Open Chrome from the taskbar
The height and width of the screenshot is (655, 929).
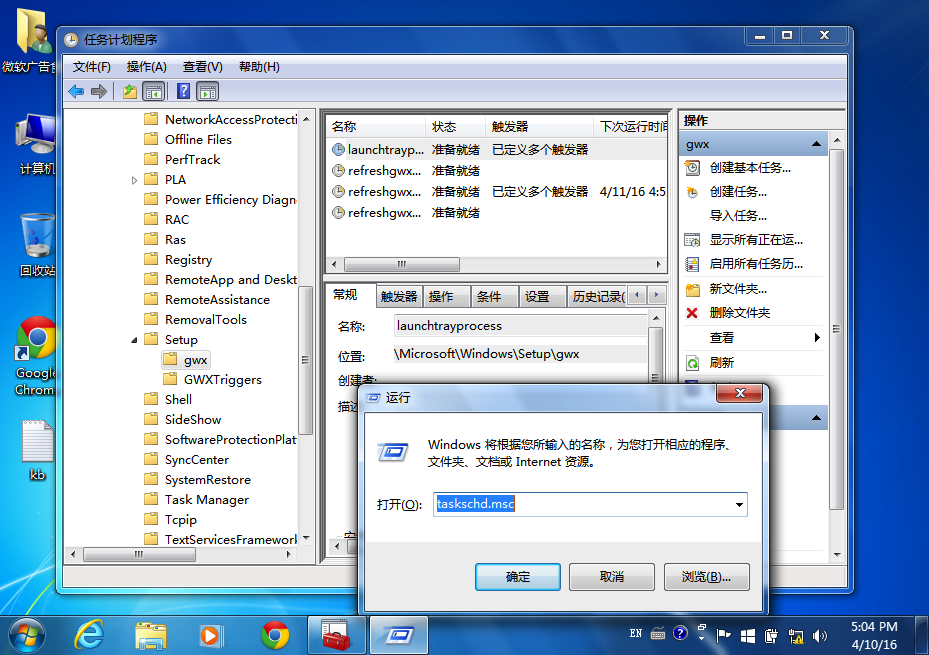coord(275,636)
